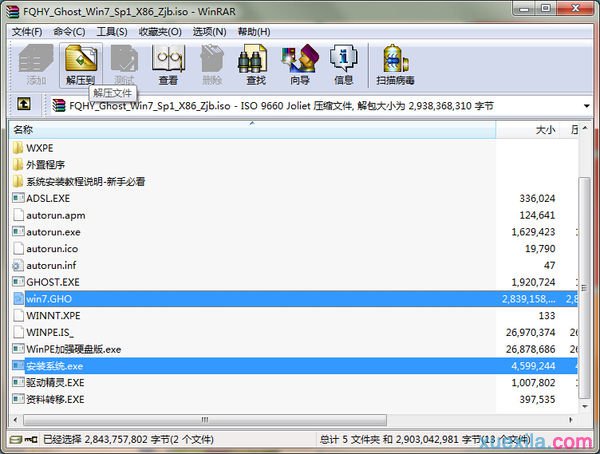Open the 帮助(H) menu
The height and width of the screenshot is (454, 600).
pos(253,31)
